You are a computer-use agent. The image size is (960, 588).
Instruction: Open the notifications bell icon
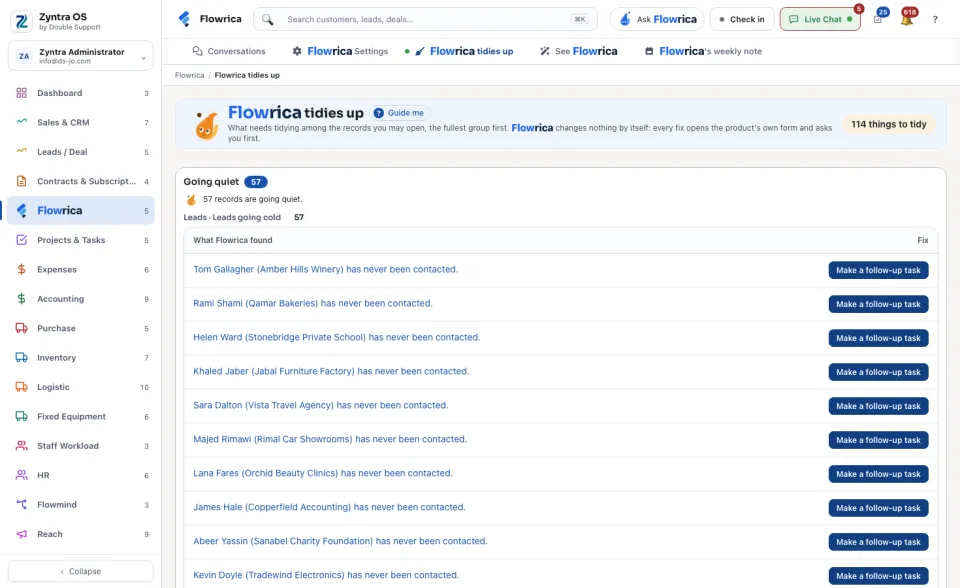(907, 20)
